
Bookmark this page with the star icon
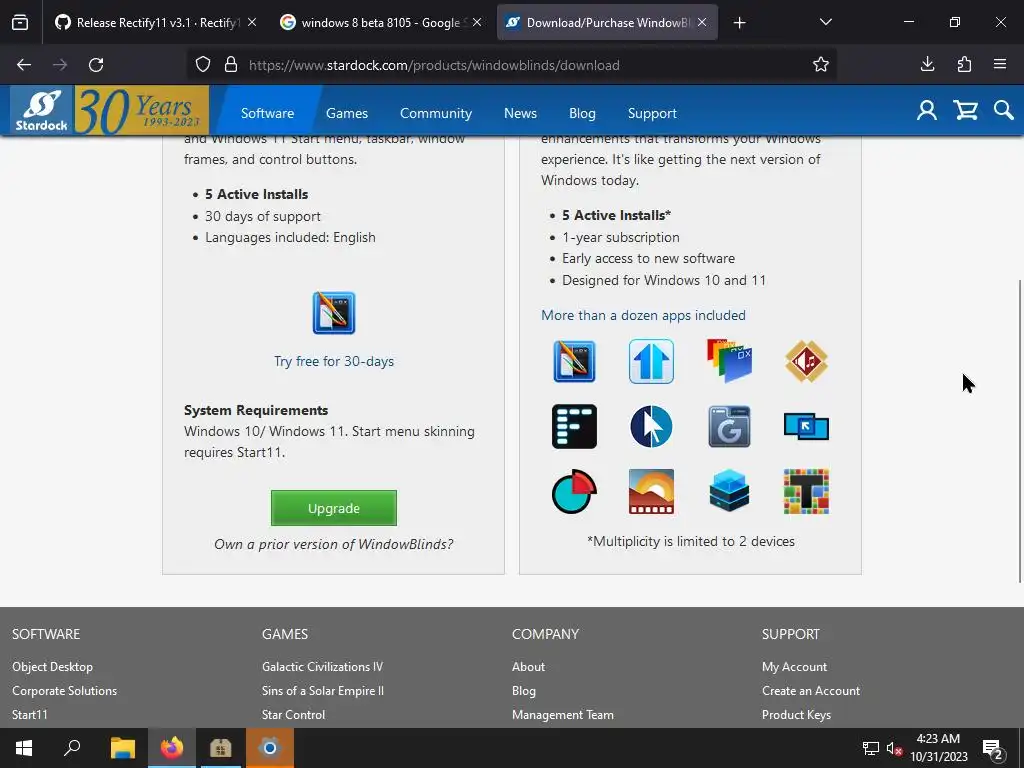tap(821, 64)
